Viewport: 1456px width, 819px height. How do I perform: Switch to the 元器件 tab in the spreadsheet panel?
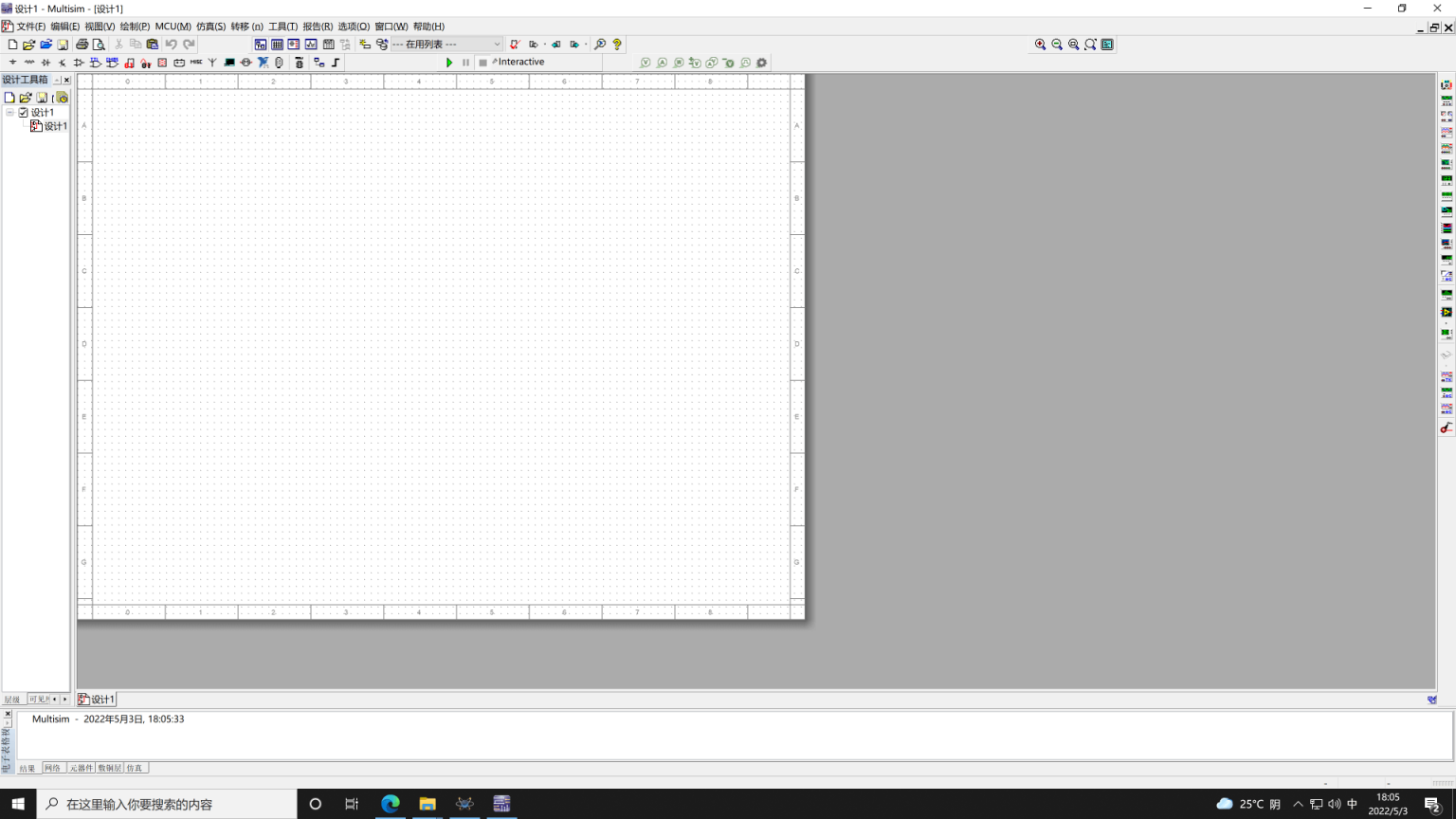point(81,768)
